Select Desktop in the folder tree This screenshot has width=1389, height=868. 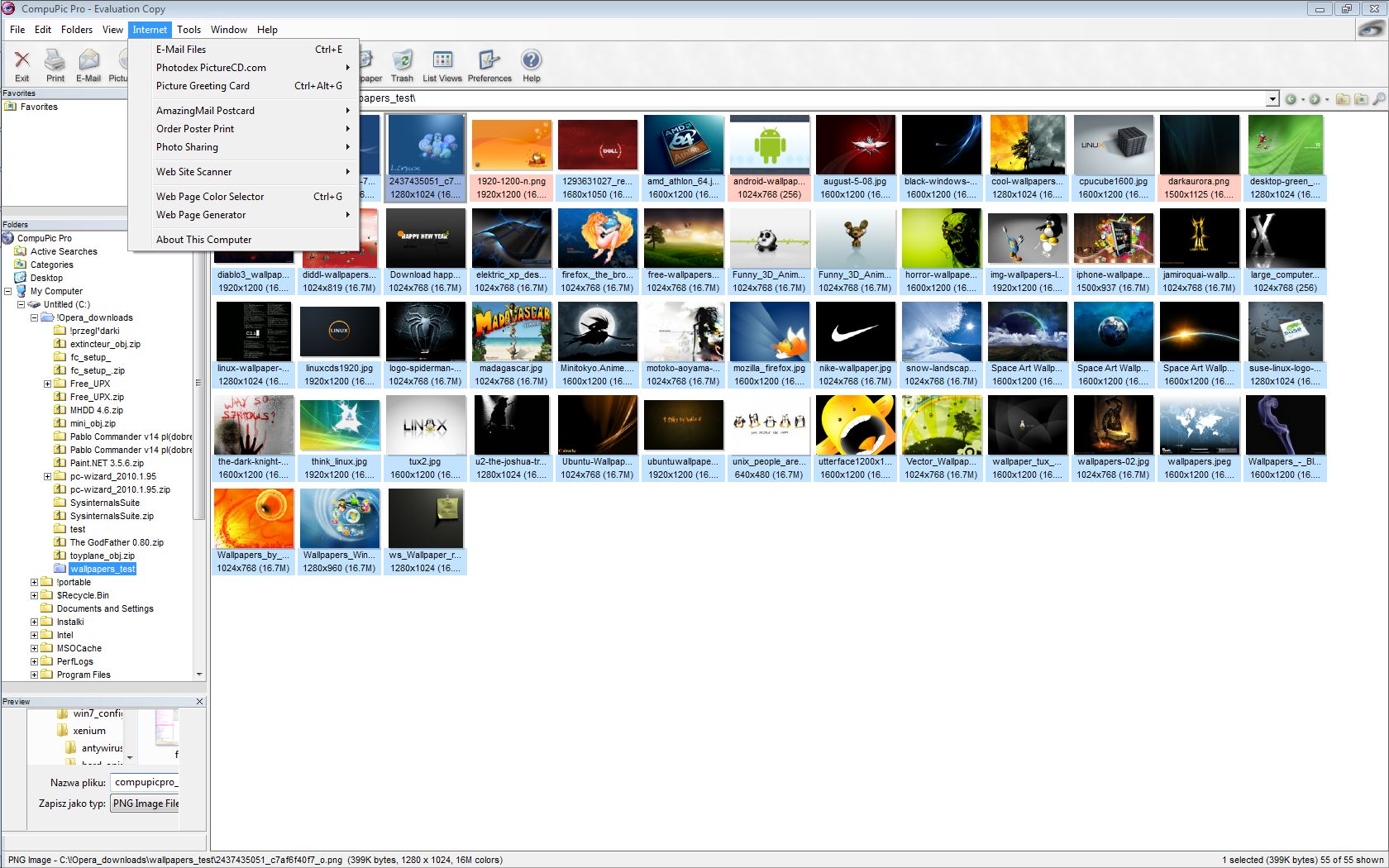point(46,278)
